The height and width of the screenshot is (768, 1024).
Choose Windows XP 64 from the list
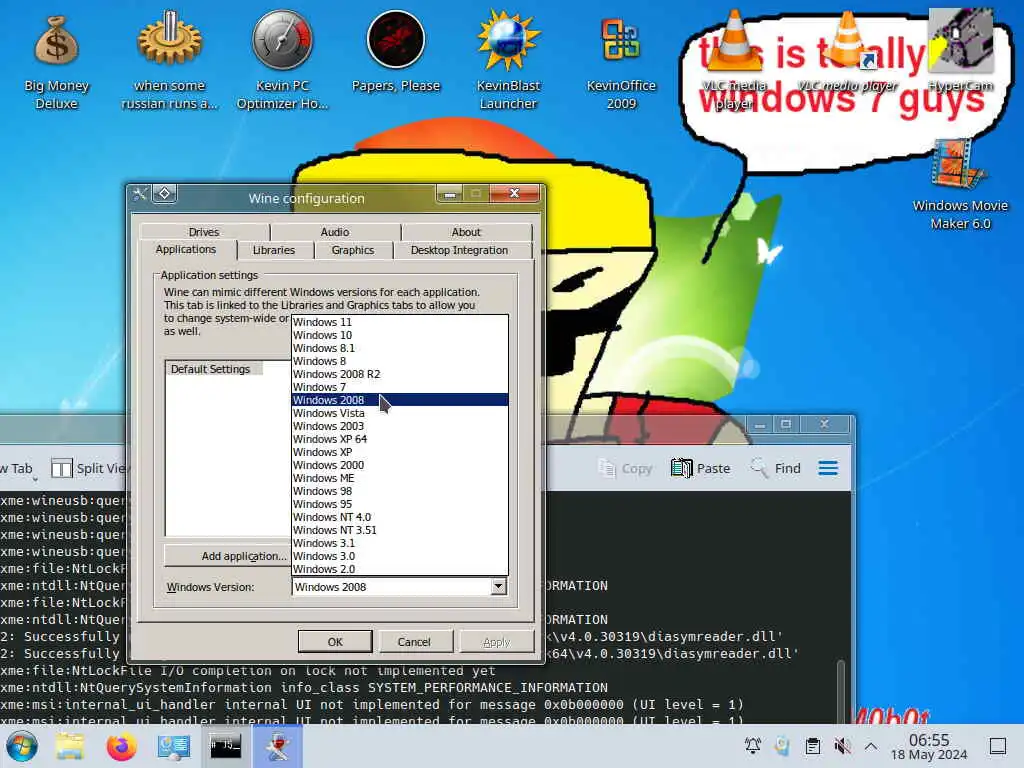[x=400, y=439]
